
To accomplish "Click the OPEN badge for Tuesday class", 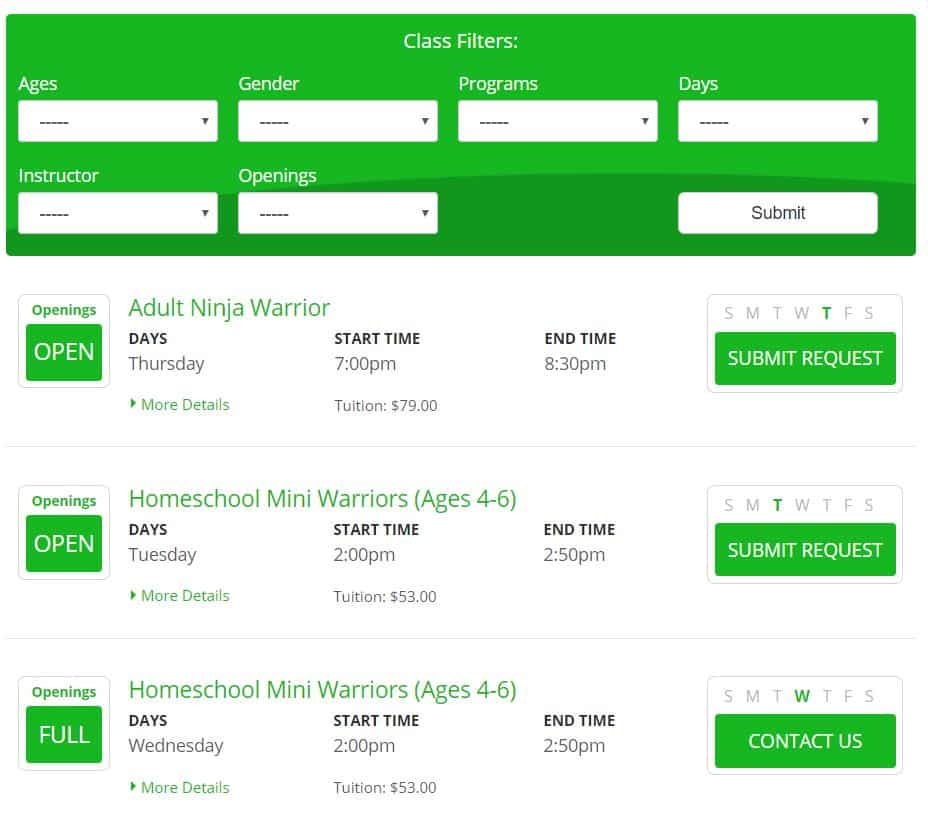I will (64, 543).
